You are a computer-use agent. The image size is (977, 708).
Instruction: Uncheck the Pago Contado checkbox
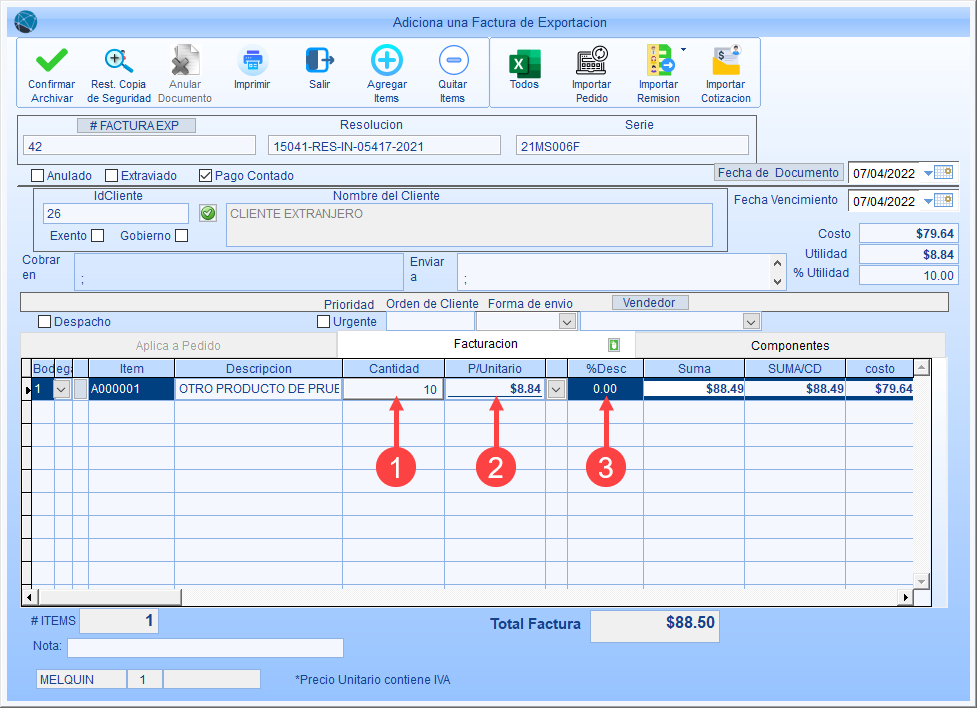click(x=206, y=176)
